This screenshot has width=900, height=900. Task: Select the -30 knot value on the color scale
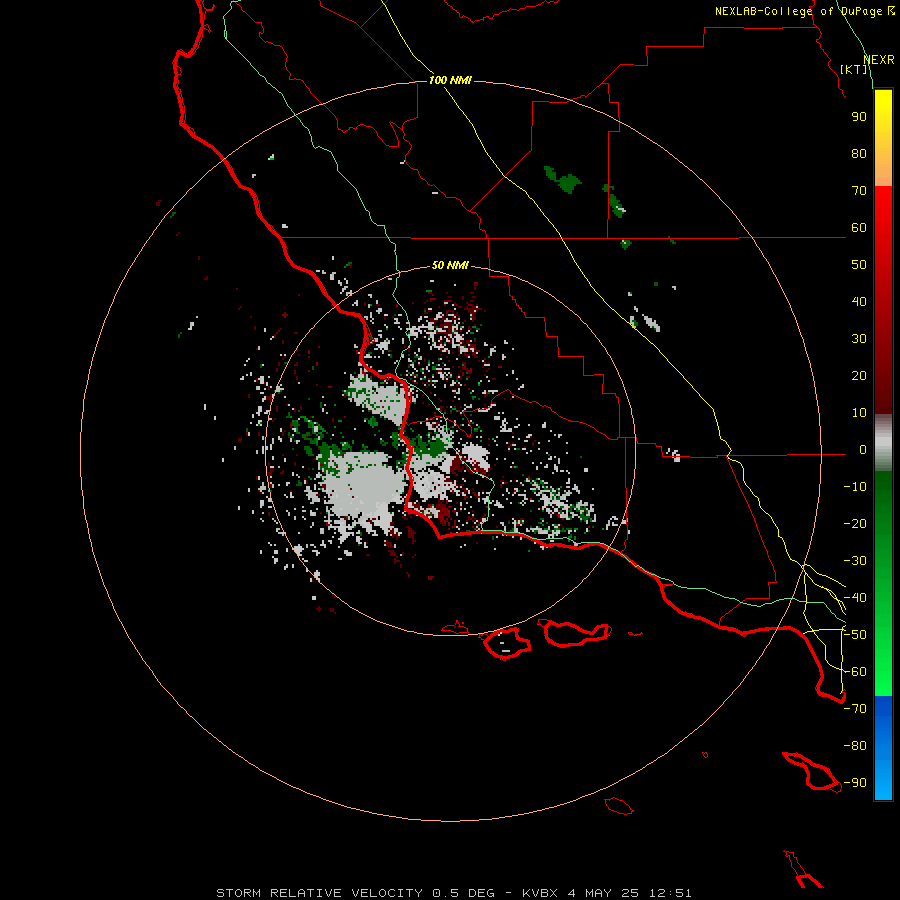[855, 561]
